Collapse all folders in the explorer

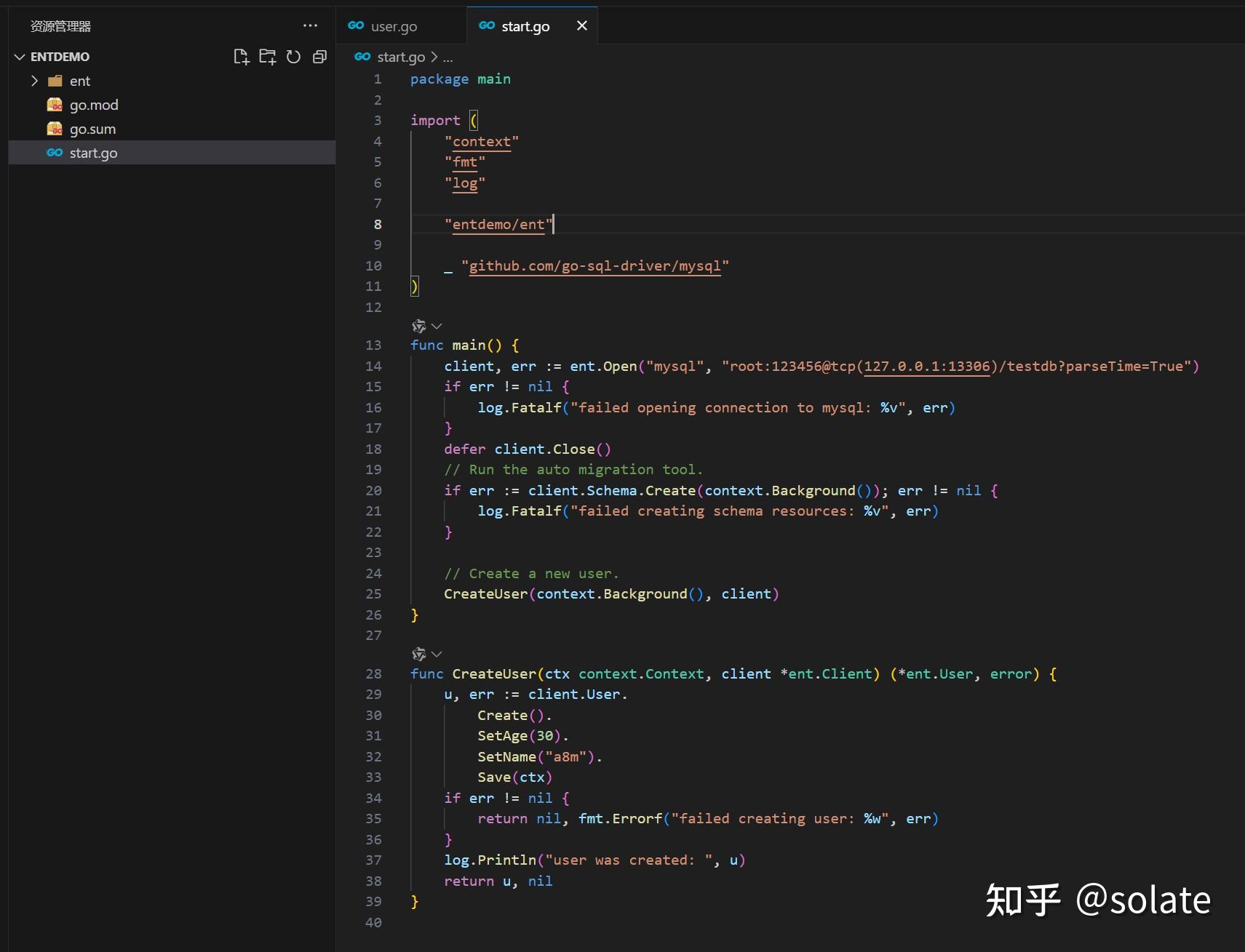pos(319,57)
